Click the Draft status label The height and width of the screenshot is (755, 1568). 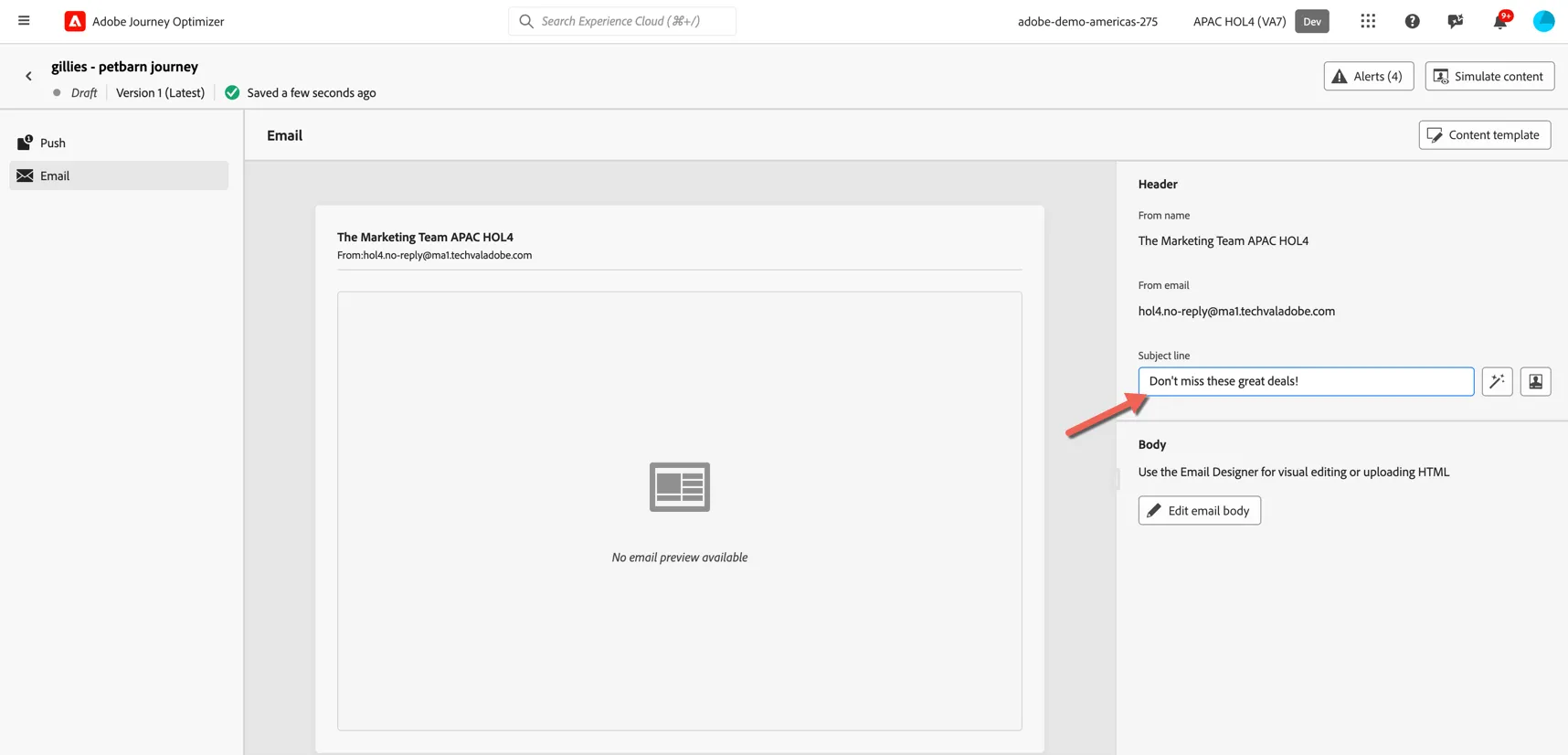point(84,92)
